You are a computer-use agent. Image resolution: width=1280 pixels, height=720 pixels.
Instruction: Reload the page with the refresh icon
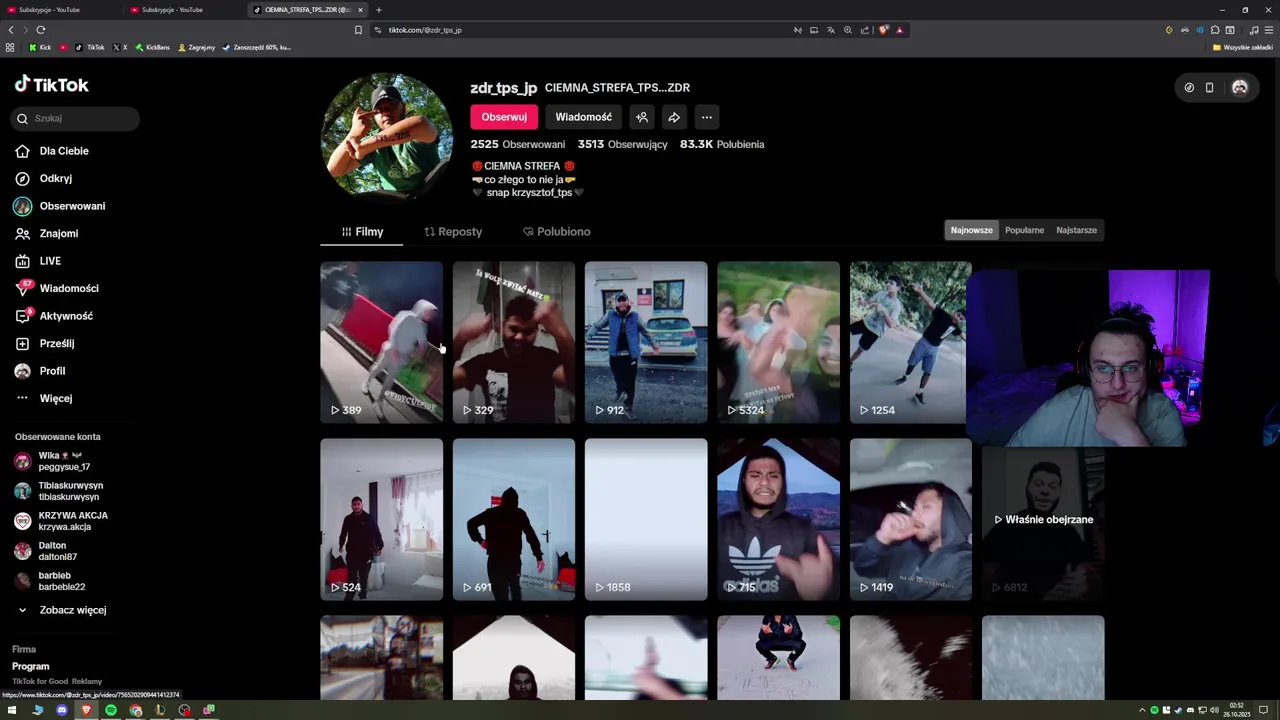point(40,30)
